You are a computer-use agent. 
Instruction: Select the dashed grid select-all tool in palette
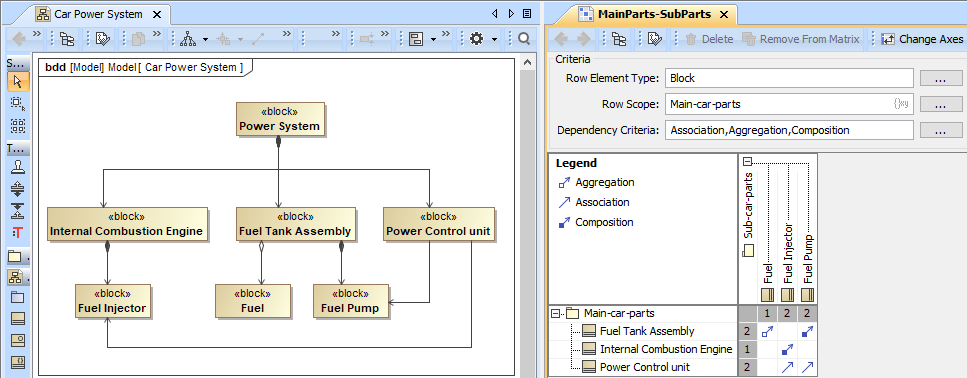[18, 126]
